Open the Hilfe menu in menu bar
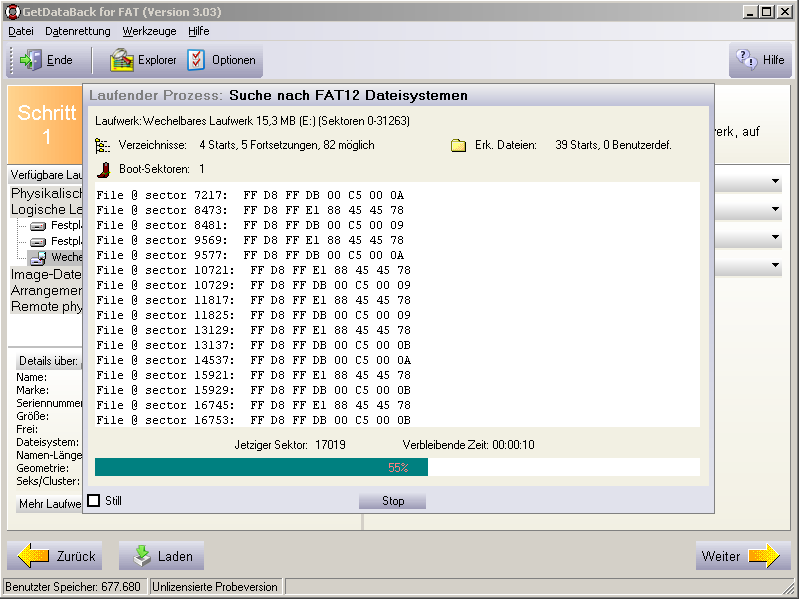 click(199, 32)
